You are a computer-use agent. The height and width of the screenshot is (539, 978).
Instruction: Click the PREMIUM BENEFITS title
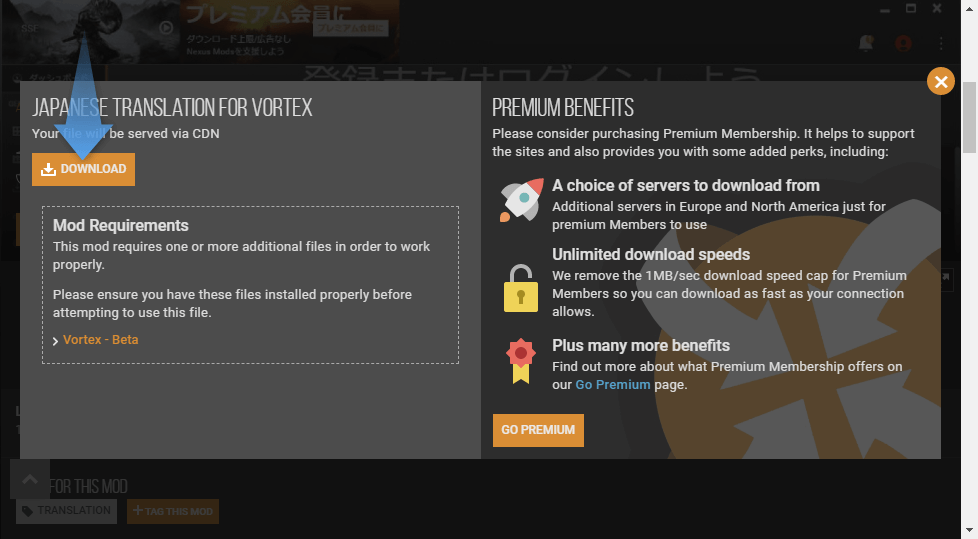(x=563, y=108)
